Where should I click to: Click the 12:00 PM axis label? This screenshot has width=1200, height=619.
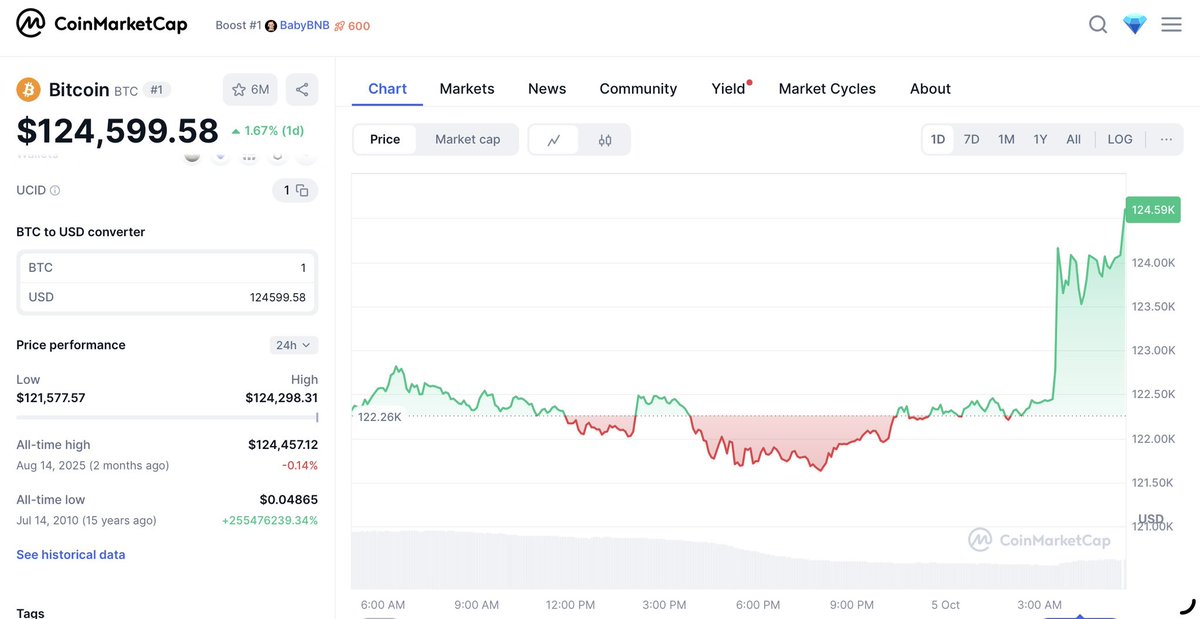571,605
